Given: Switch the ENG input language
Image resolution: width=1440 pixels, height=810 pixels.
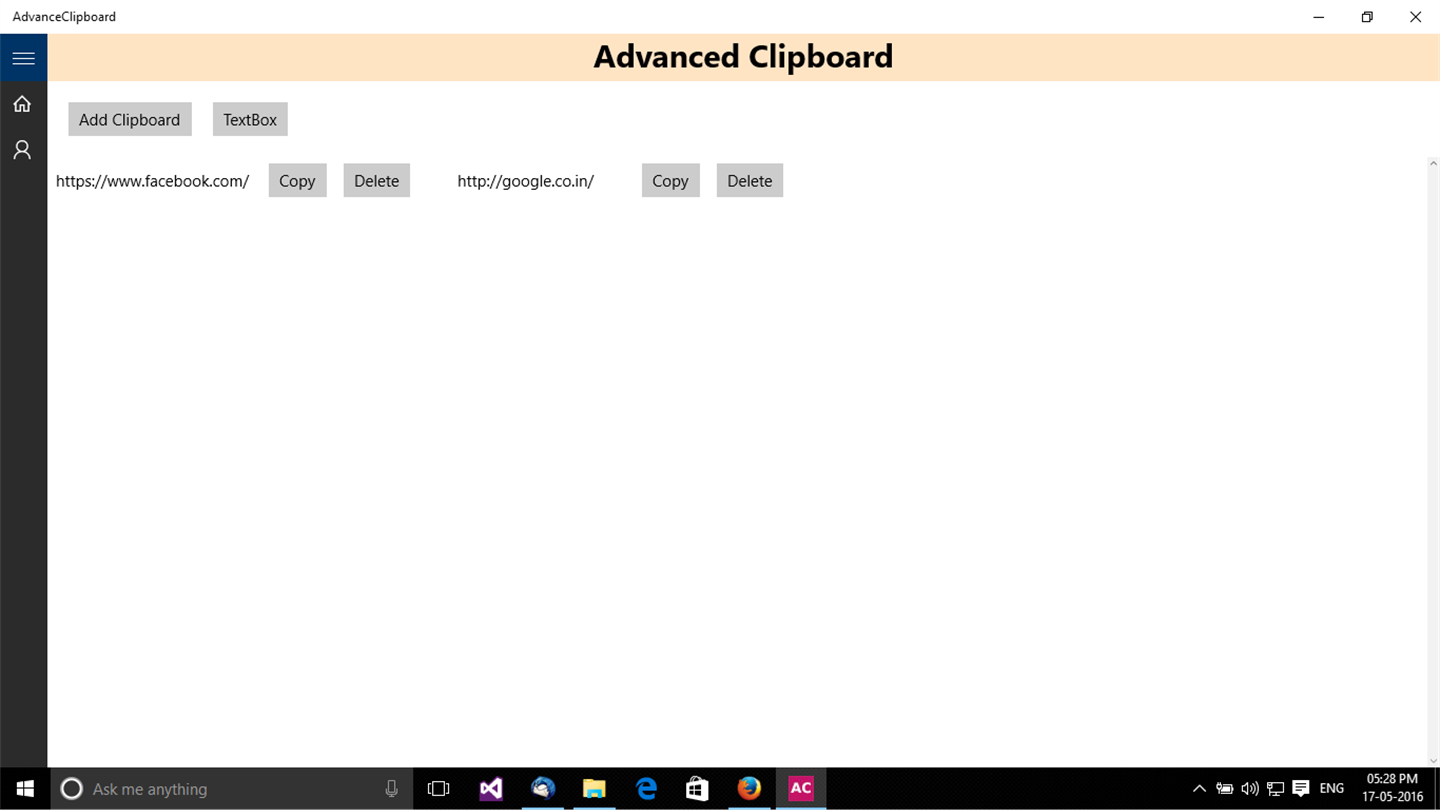Looking at the screenshot, I should (1332, 789).
